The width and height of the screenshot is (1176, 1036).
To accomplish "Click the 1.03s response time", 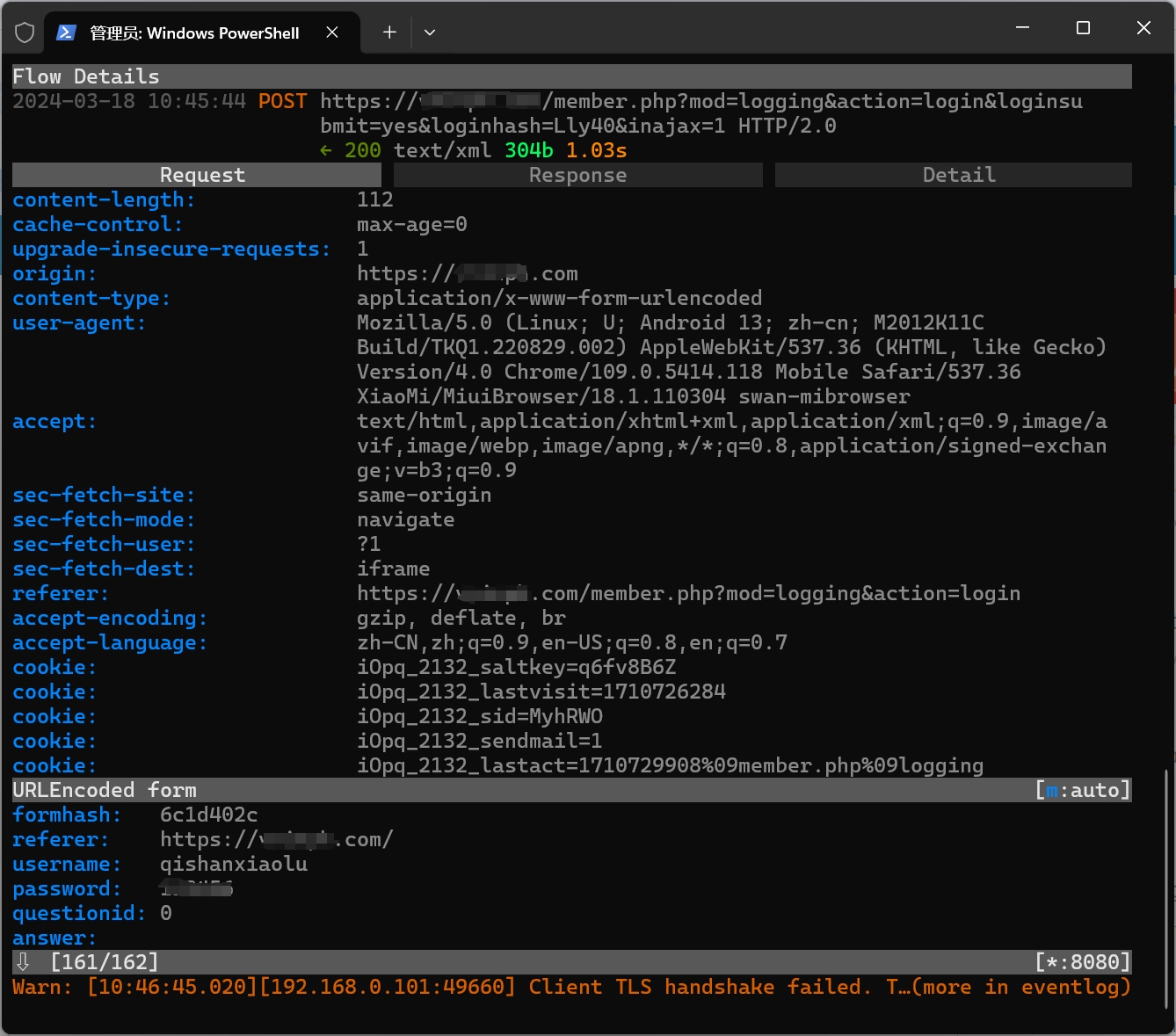I will click(597, 150).
